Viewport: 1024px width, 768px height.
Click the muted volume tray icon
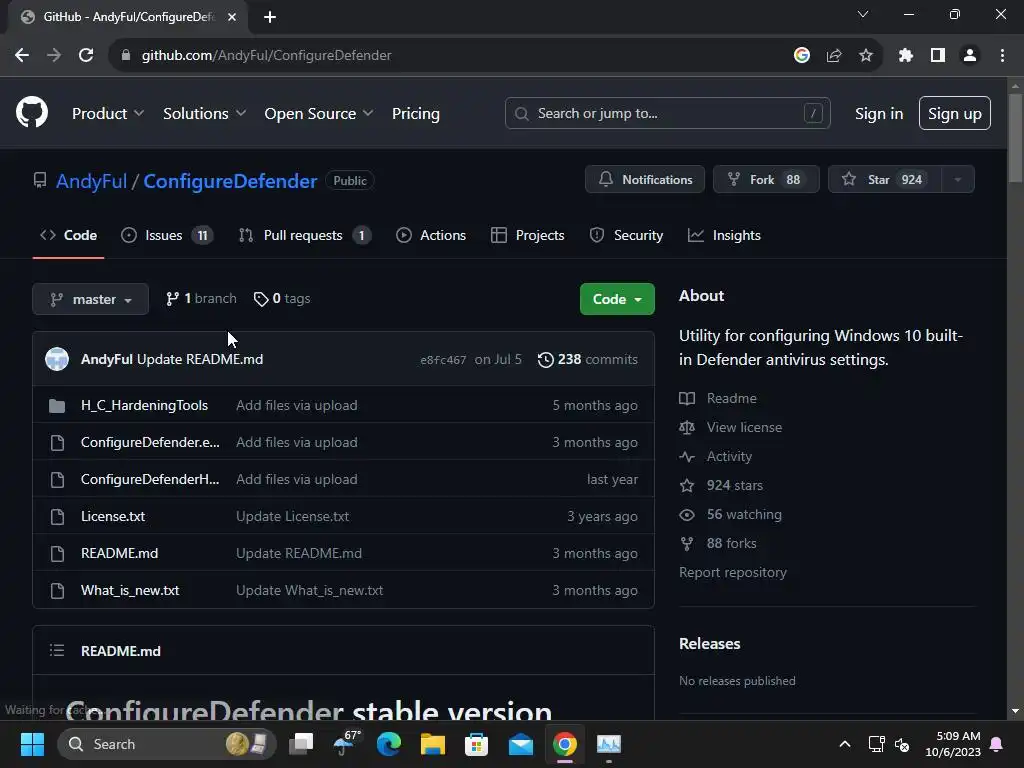click(x=903, y=744)
